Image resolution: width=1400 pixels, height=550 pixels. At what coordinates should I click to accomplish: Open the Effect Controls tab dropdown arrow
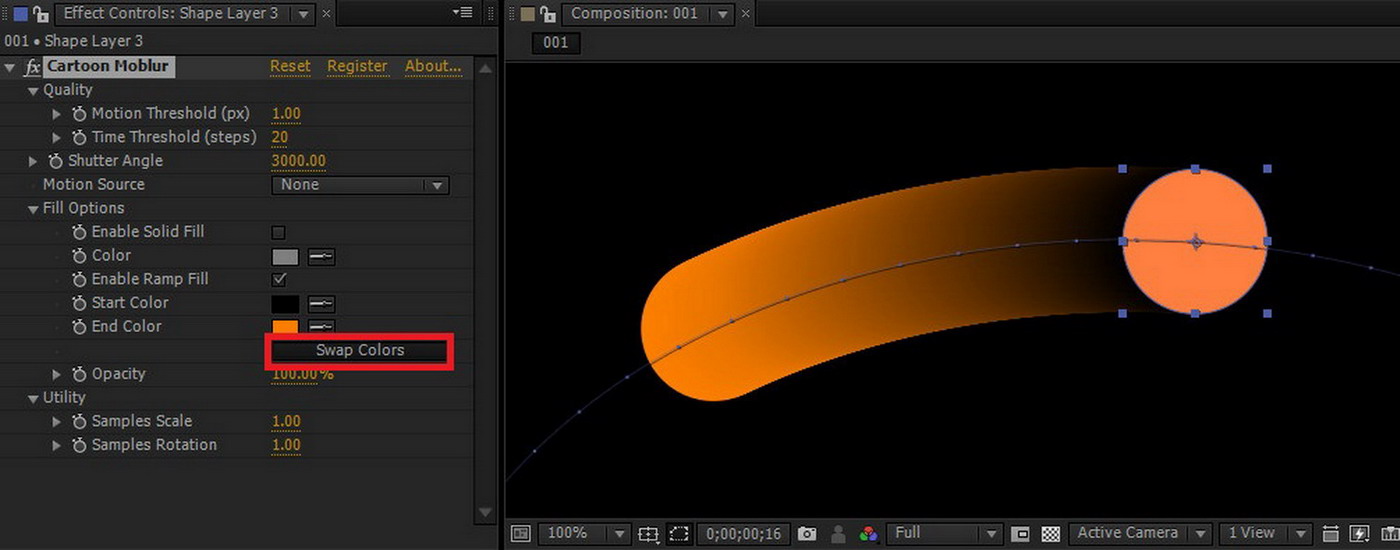point(305,15)
